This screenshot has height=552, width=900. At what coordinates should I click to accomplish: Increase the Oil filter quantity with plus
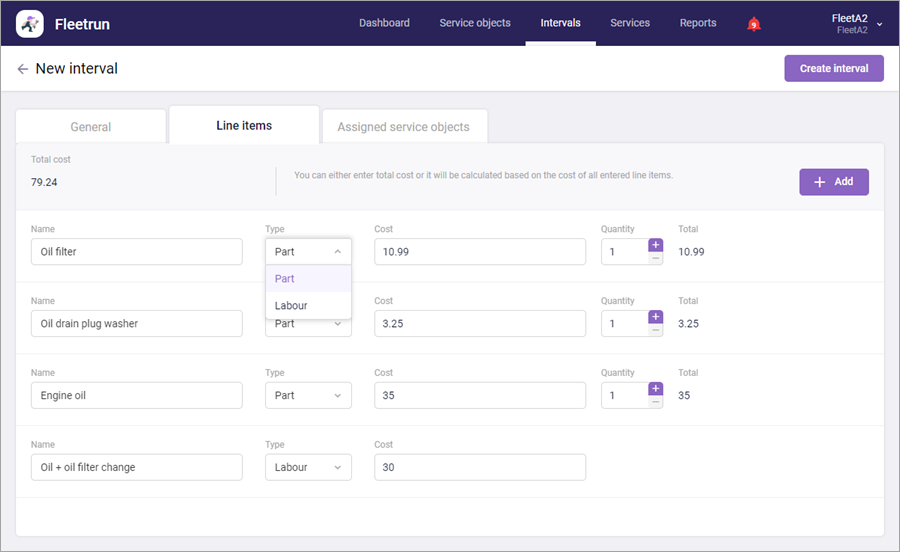click(x=656, y=245)
